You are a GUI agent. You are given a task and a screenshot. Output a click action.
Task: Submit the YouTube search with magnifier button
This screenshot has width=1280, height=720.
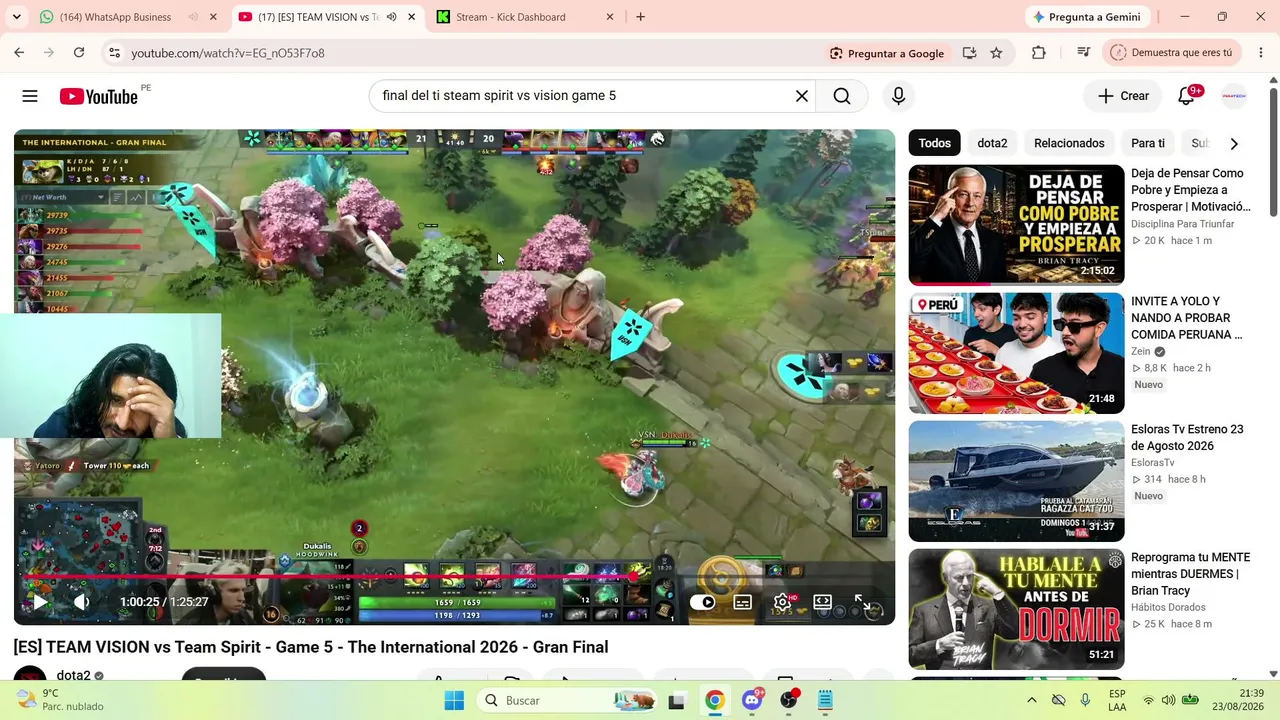pos(842,96)
